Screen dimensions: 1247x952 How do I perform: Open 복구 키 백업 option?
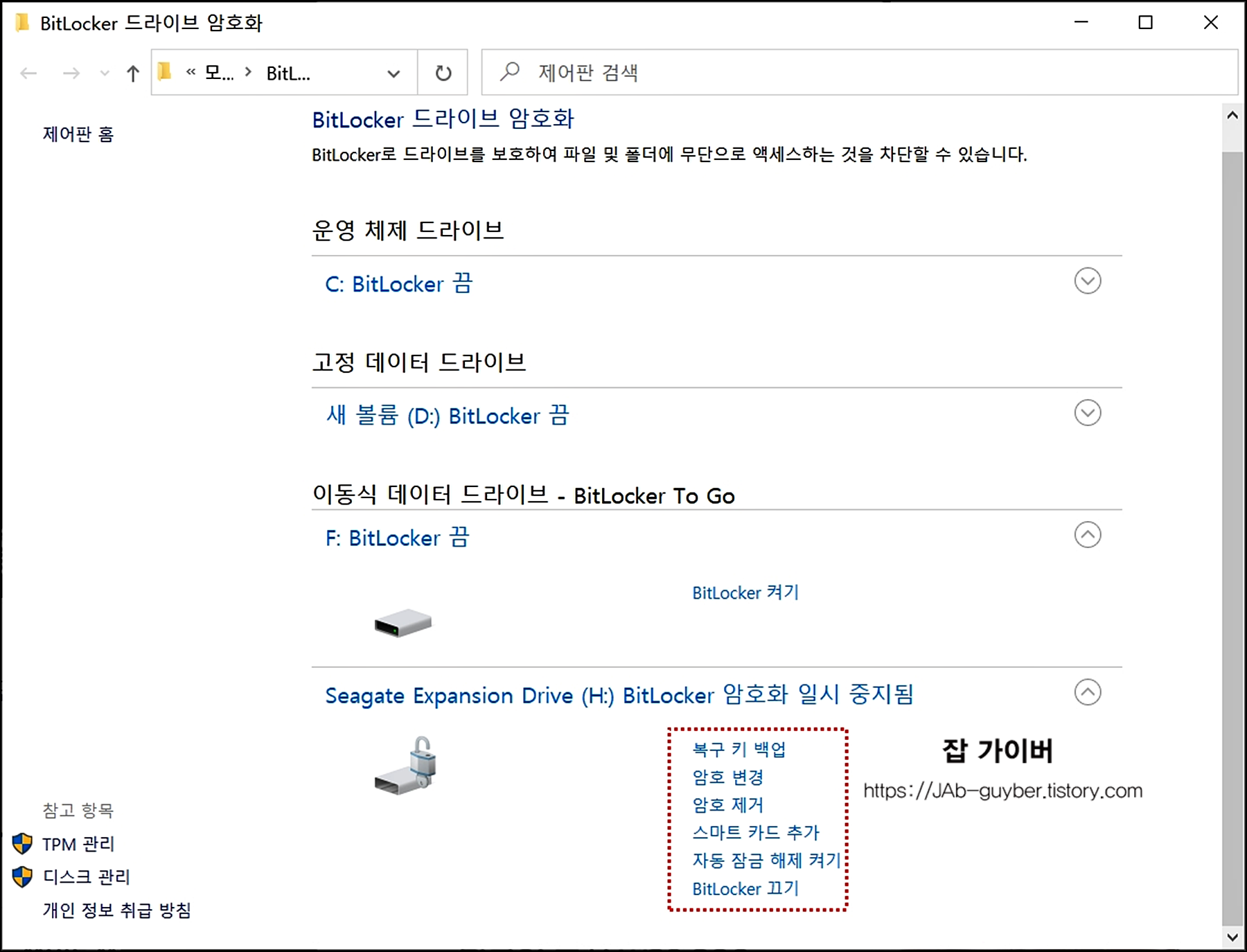[x=738, y=750]
